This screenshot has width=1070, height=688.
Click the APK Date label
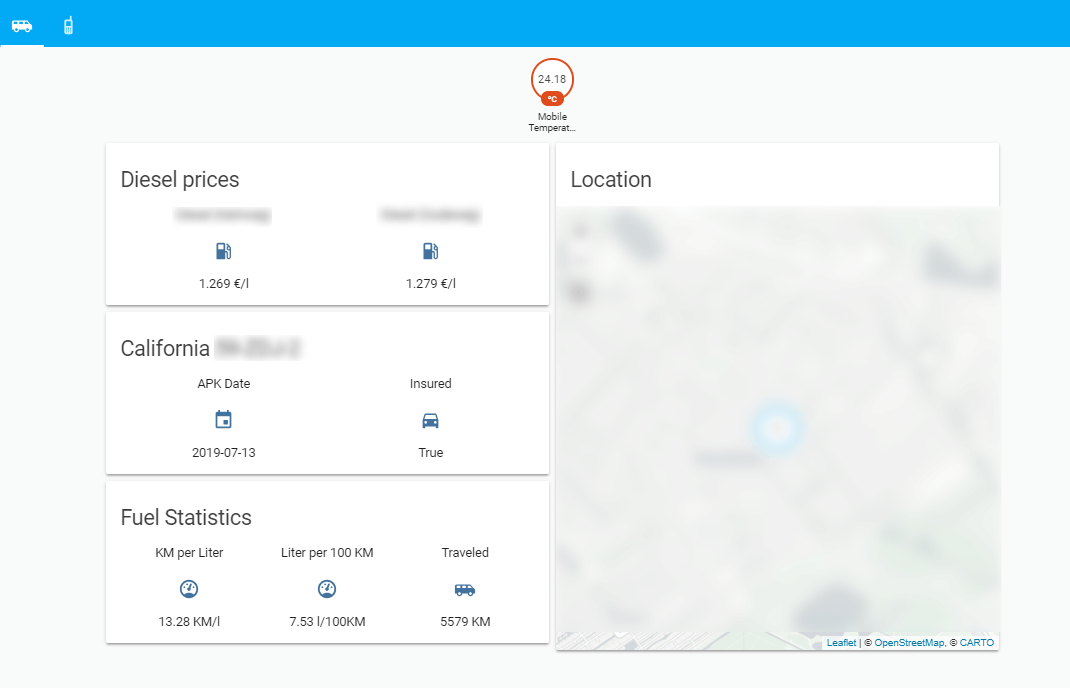(x=224, y=384)
